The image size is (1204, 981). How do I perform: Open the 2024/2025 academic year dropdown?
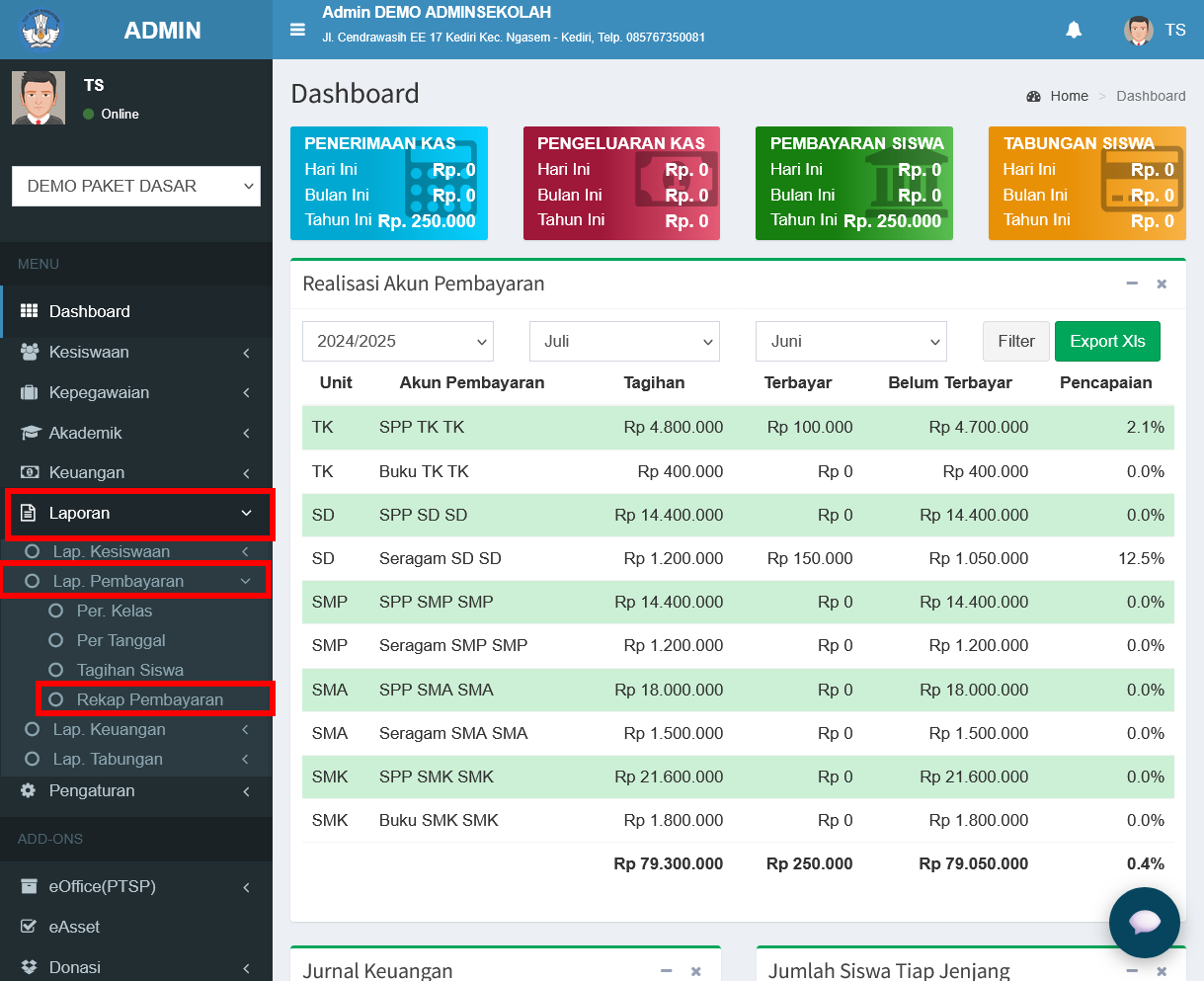tap(398, 341)
